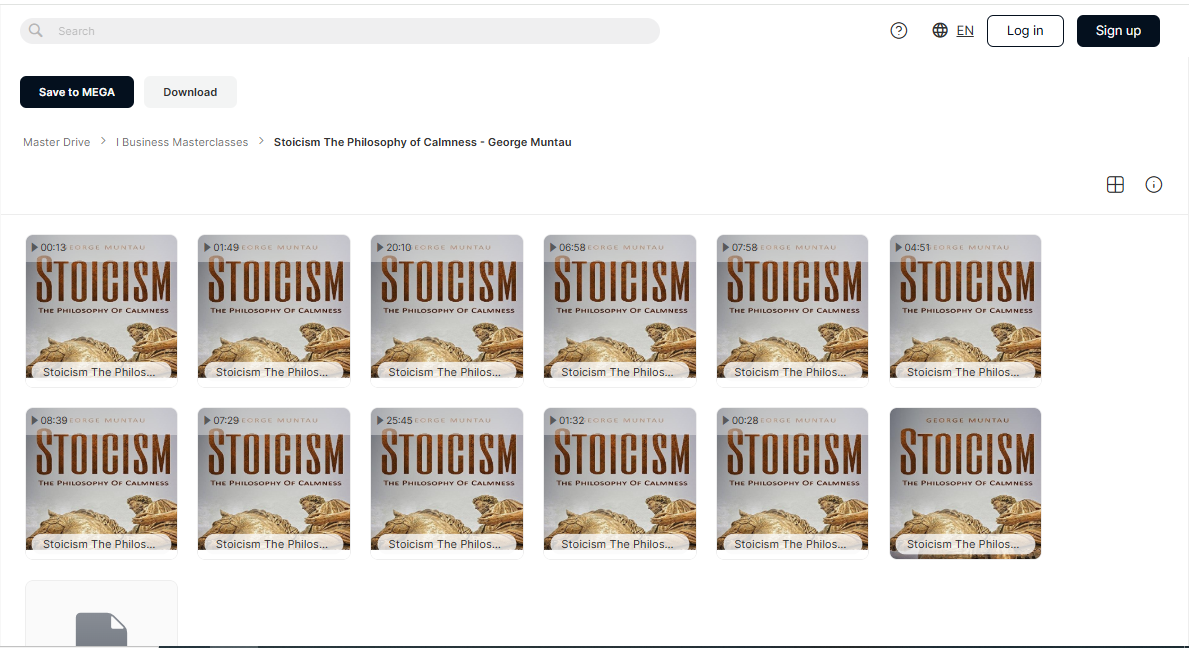Open the video thumbnail with duration 01:32
The width and height of the screenshot is (1189, 648).
620,484
